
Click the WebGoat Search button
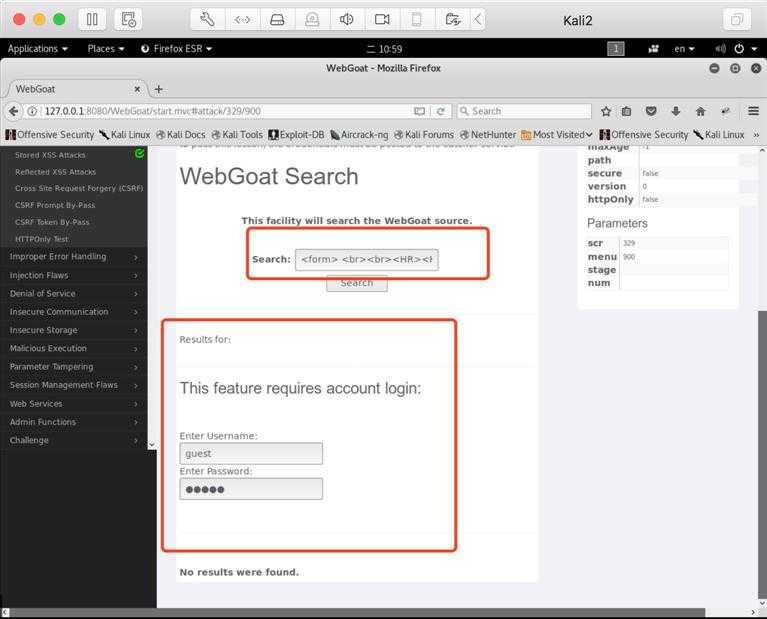pyautogui.click(x=357, y=283)
